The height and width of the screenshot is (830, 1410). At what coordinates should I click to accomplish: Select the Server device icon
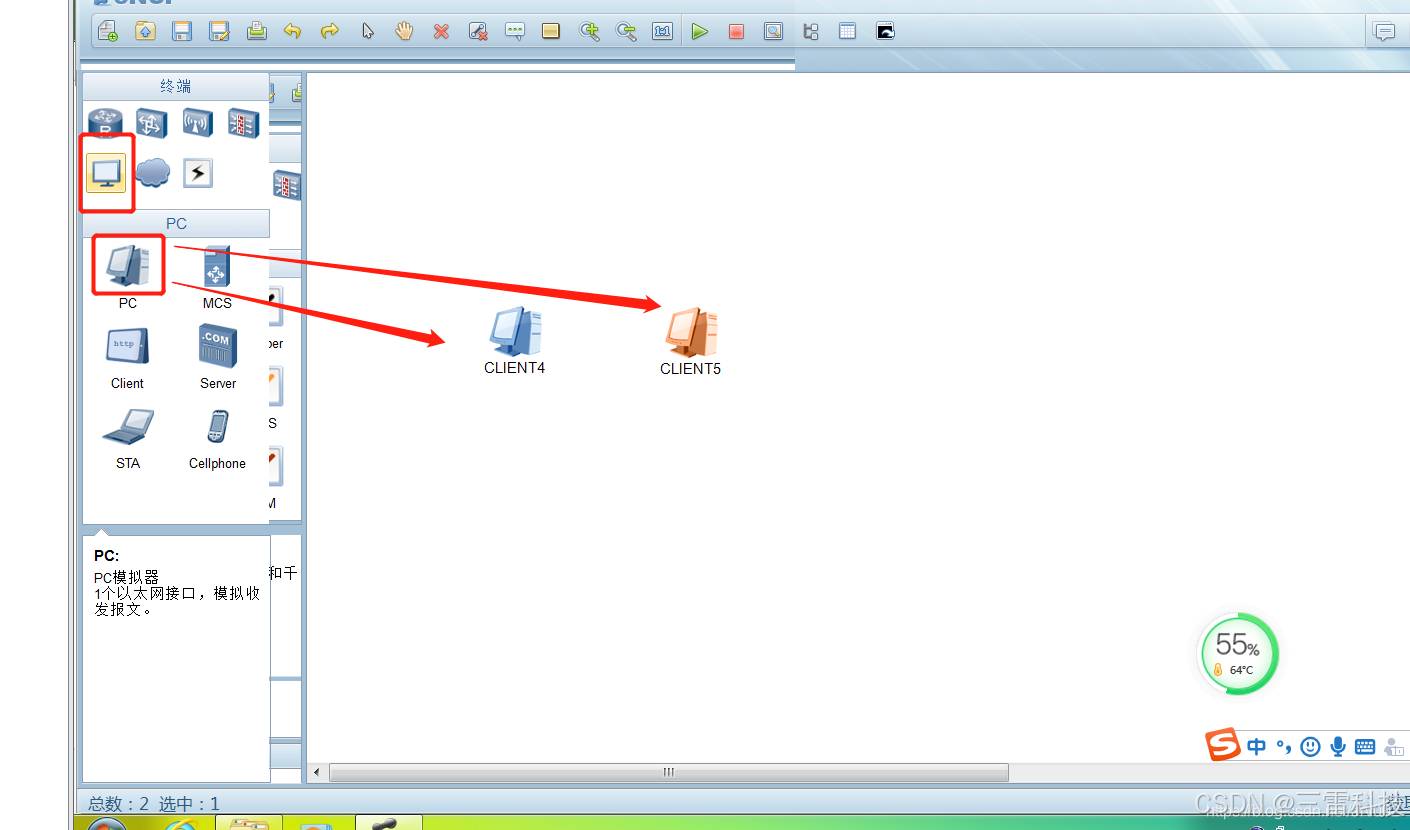pos(217,346)
